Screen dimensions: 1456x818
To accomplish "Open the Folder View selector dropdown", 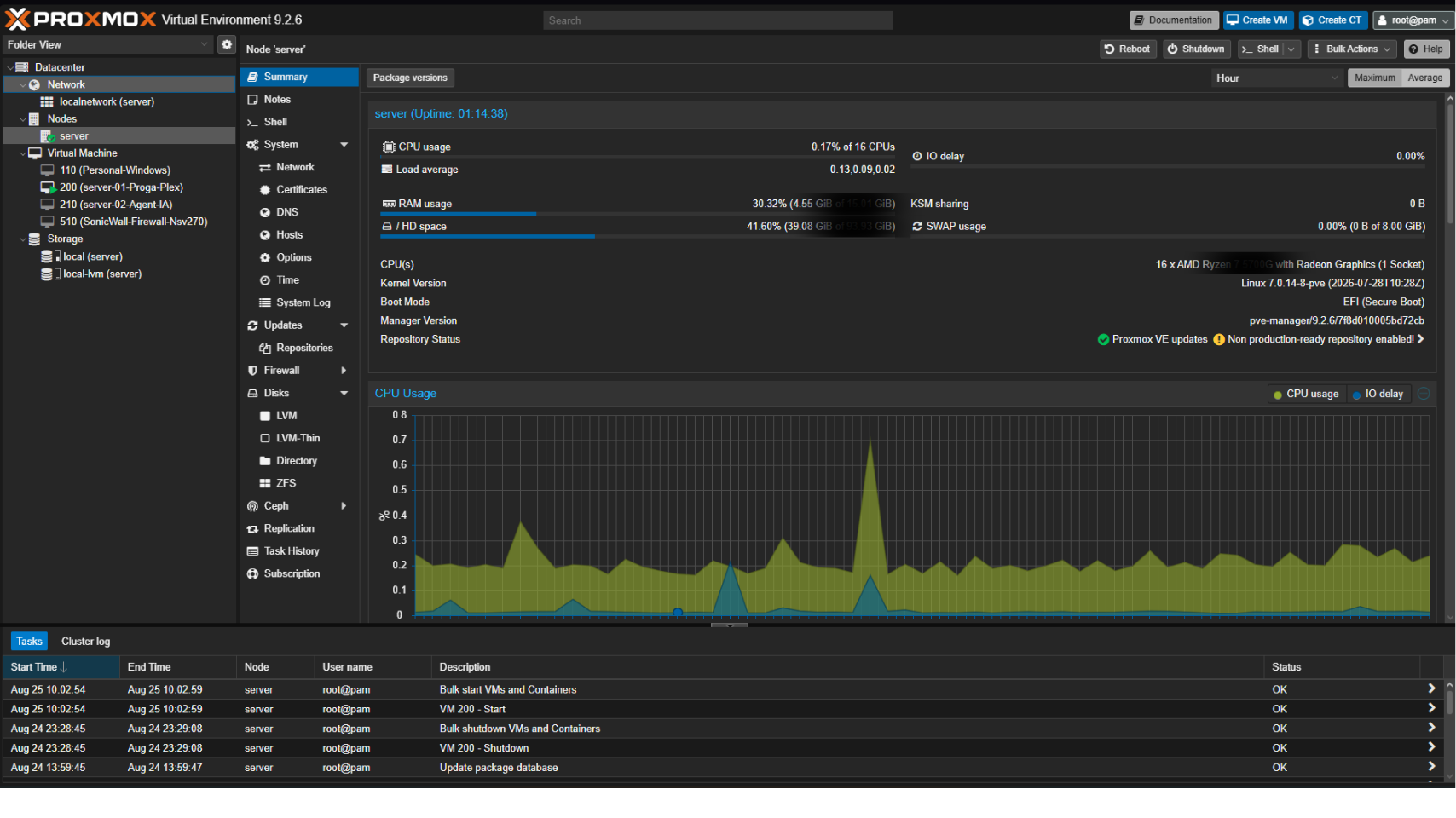I will (x=204, y=44).
